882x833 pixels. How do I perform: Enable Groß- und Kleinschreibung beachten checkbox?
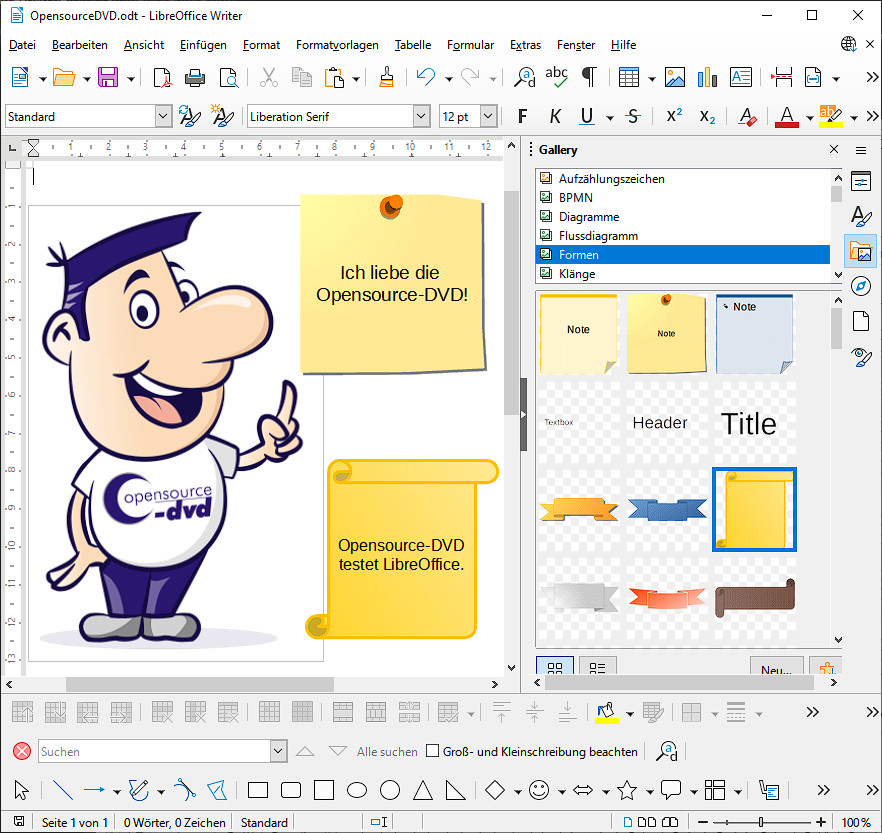coord(433,751)
